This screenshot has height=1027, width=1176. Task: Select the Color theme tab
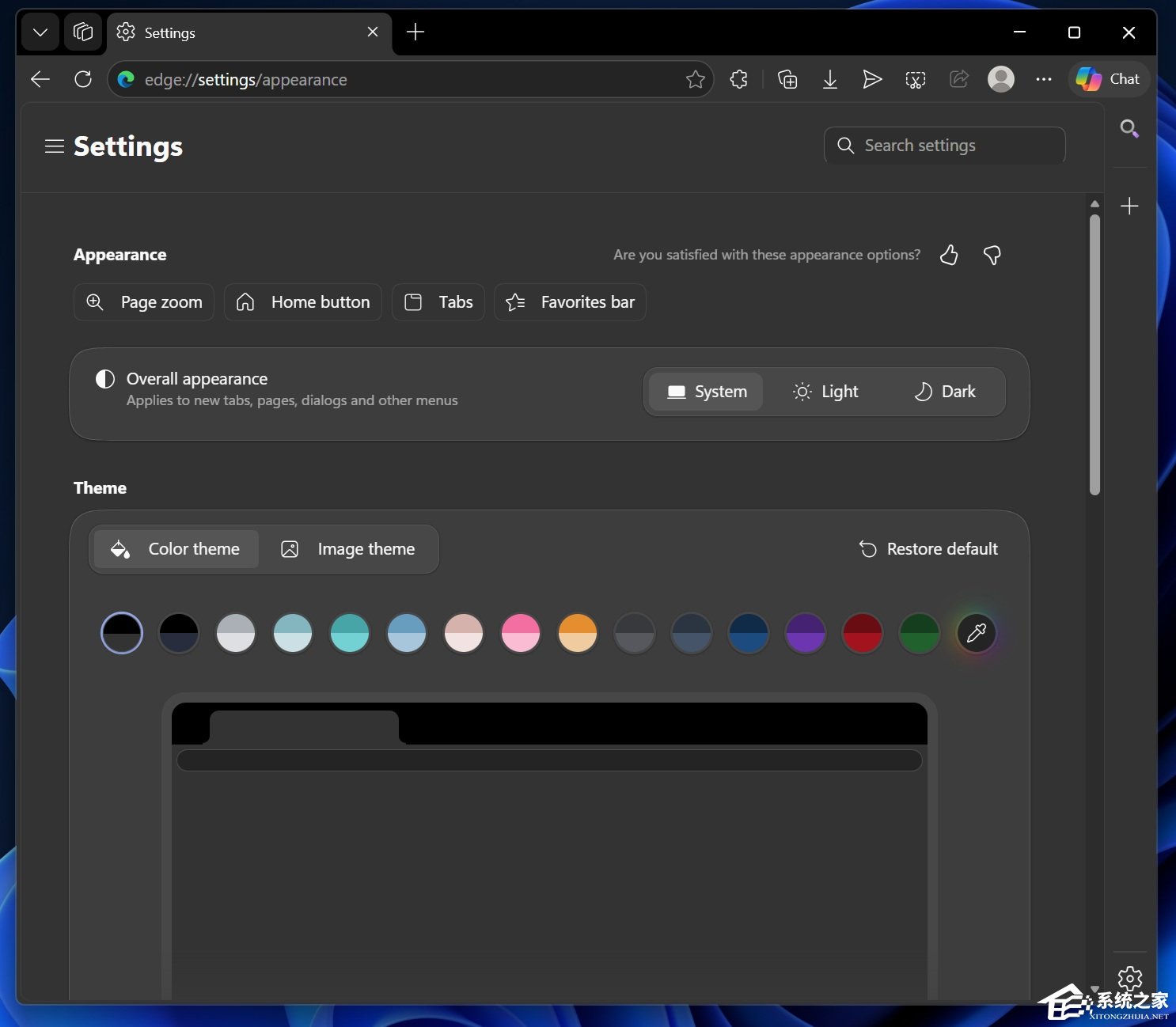176,549
